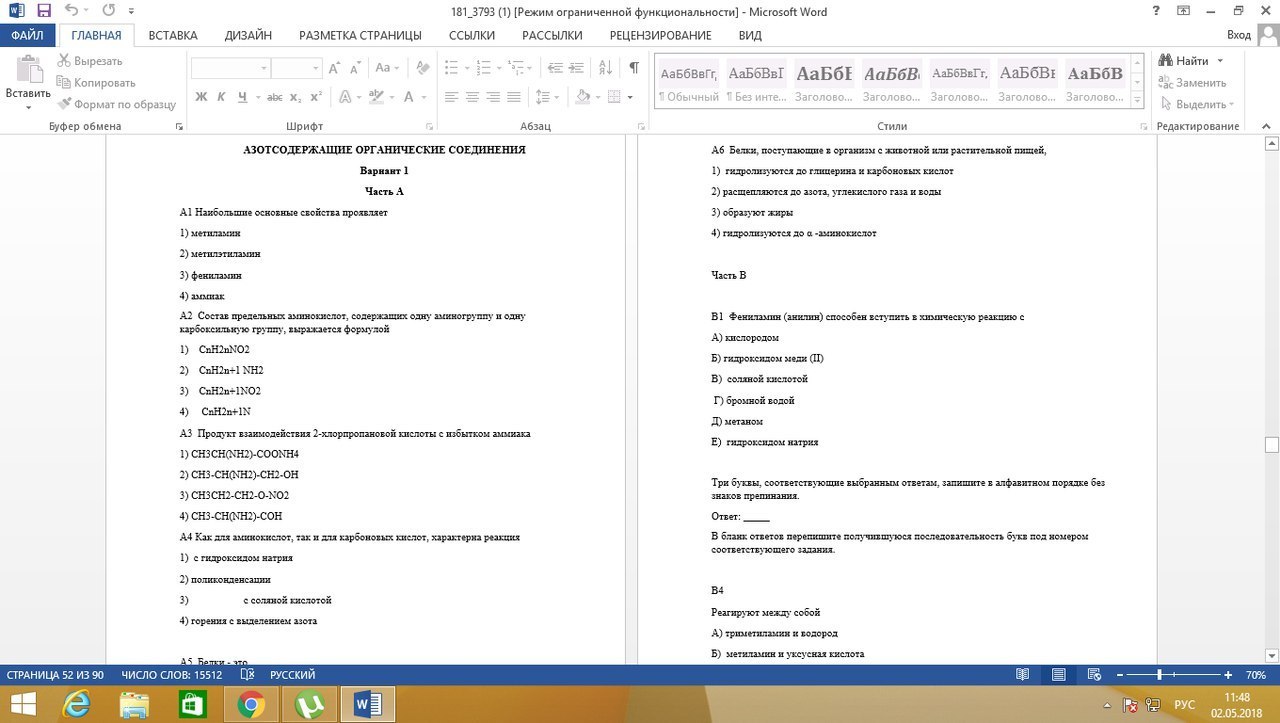Viewport: 1280px width, 723px height.
Task: Collapse the ribbon with chevron
Action: click(x=1266, y=127)
